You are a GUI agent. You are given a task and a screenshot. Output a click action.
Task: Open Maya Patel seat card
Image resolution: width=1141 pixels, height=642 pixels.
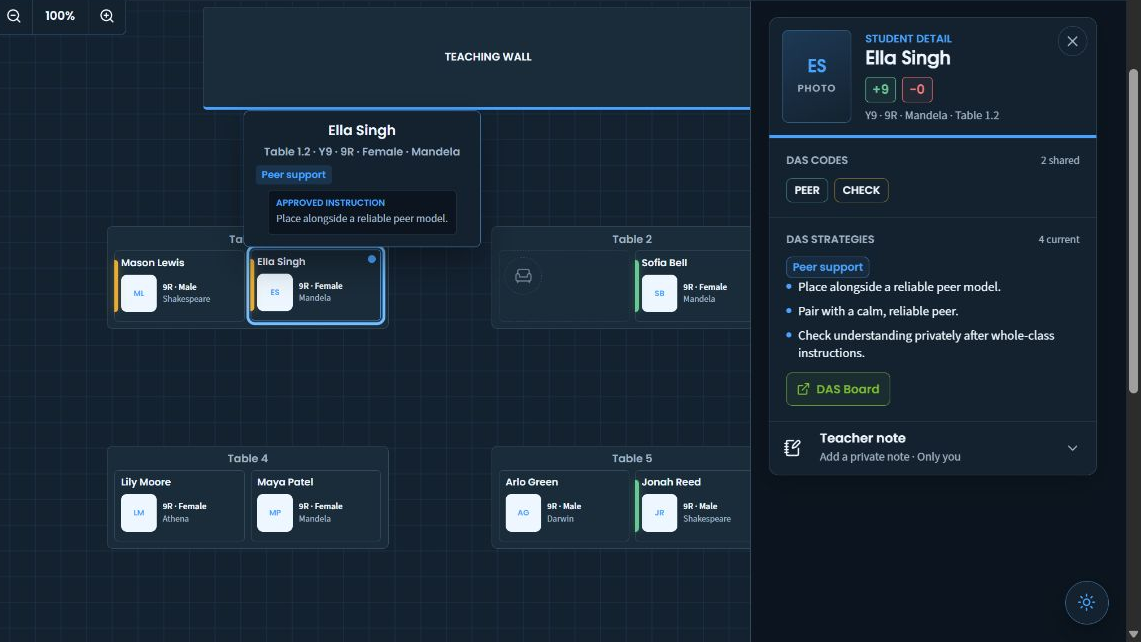coord(315,505)
